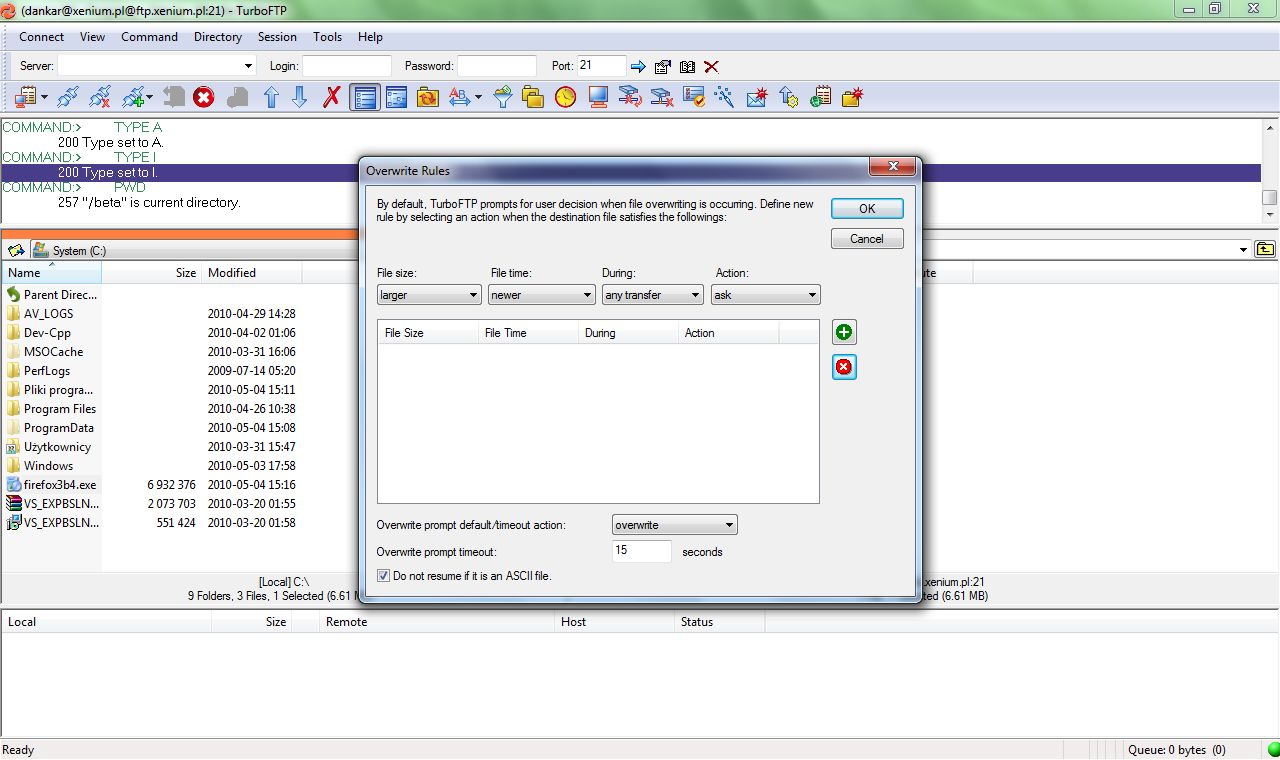This screenshot has width=1280, height=760.
Task: Click the two yellow folders icon
Action: (x=533, y=97)
